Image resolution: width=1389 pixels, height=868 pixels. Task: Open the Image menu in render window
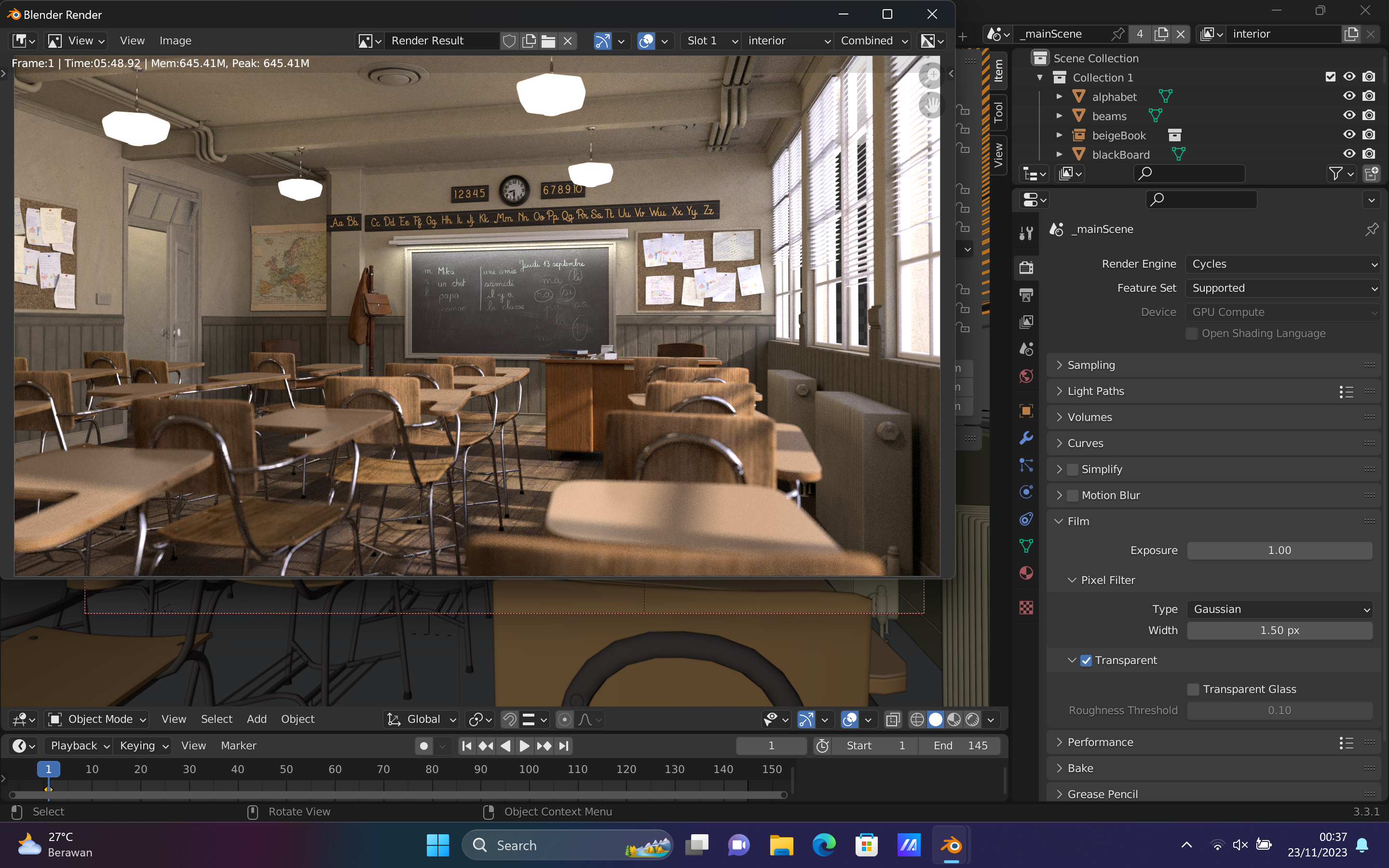[175, 41]
